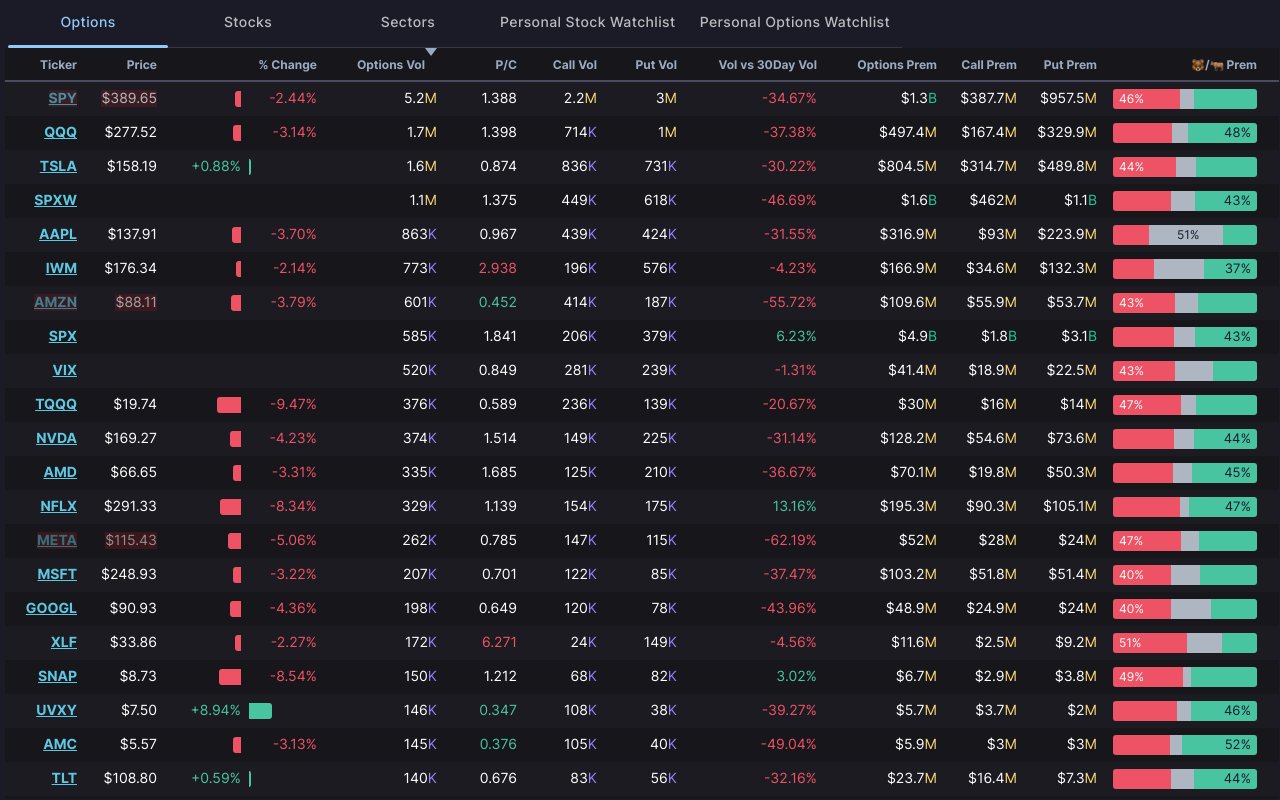Sort by the Vol vs 30Day Vol column

pyautogui.click(x=768, y=65)
